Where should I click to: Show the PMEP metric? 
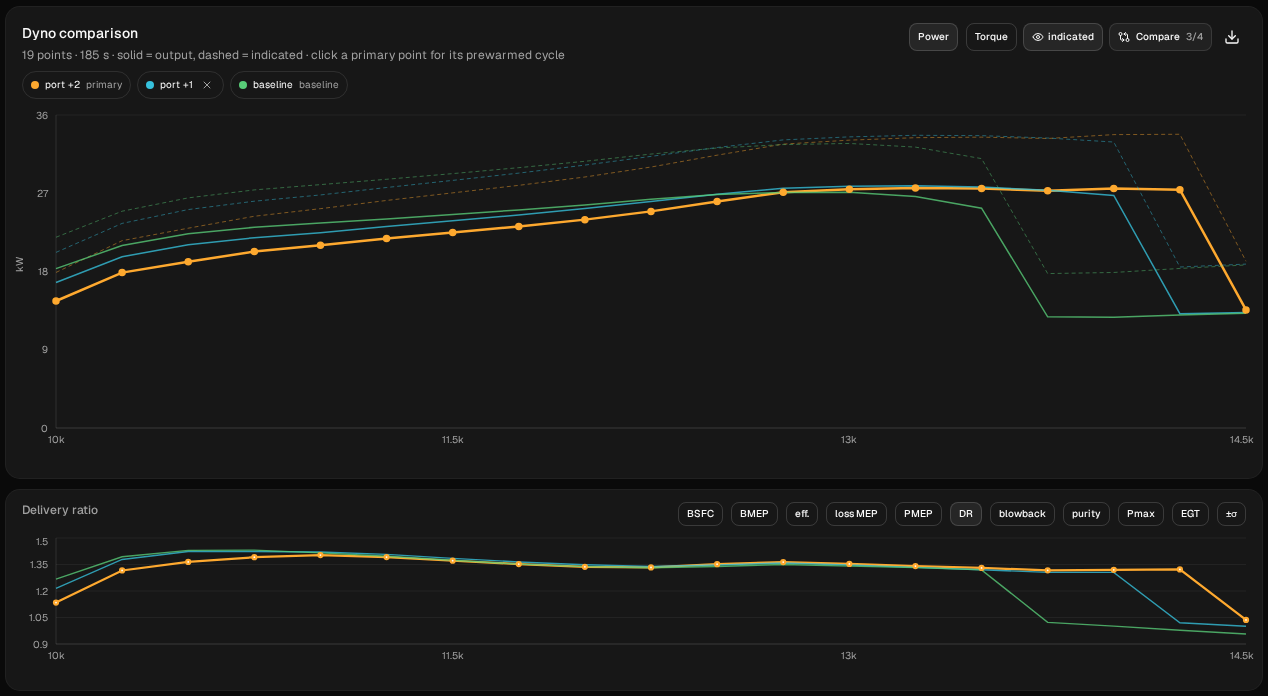point(918,514)
